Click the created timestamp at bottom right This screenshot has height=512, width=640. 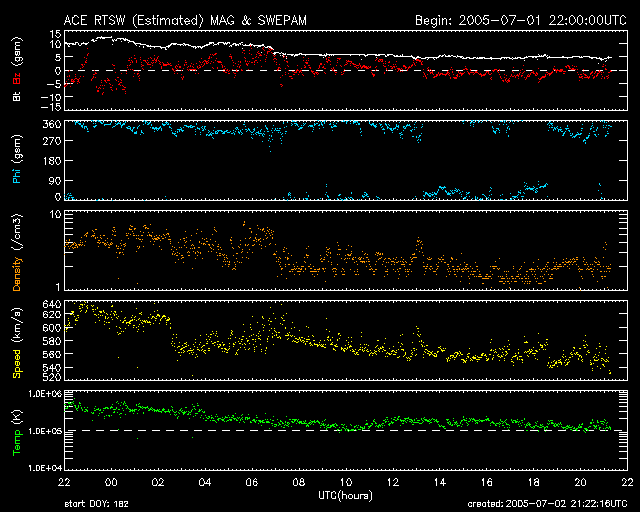[x=552, y=505]
